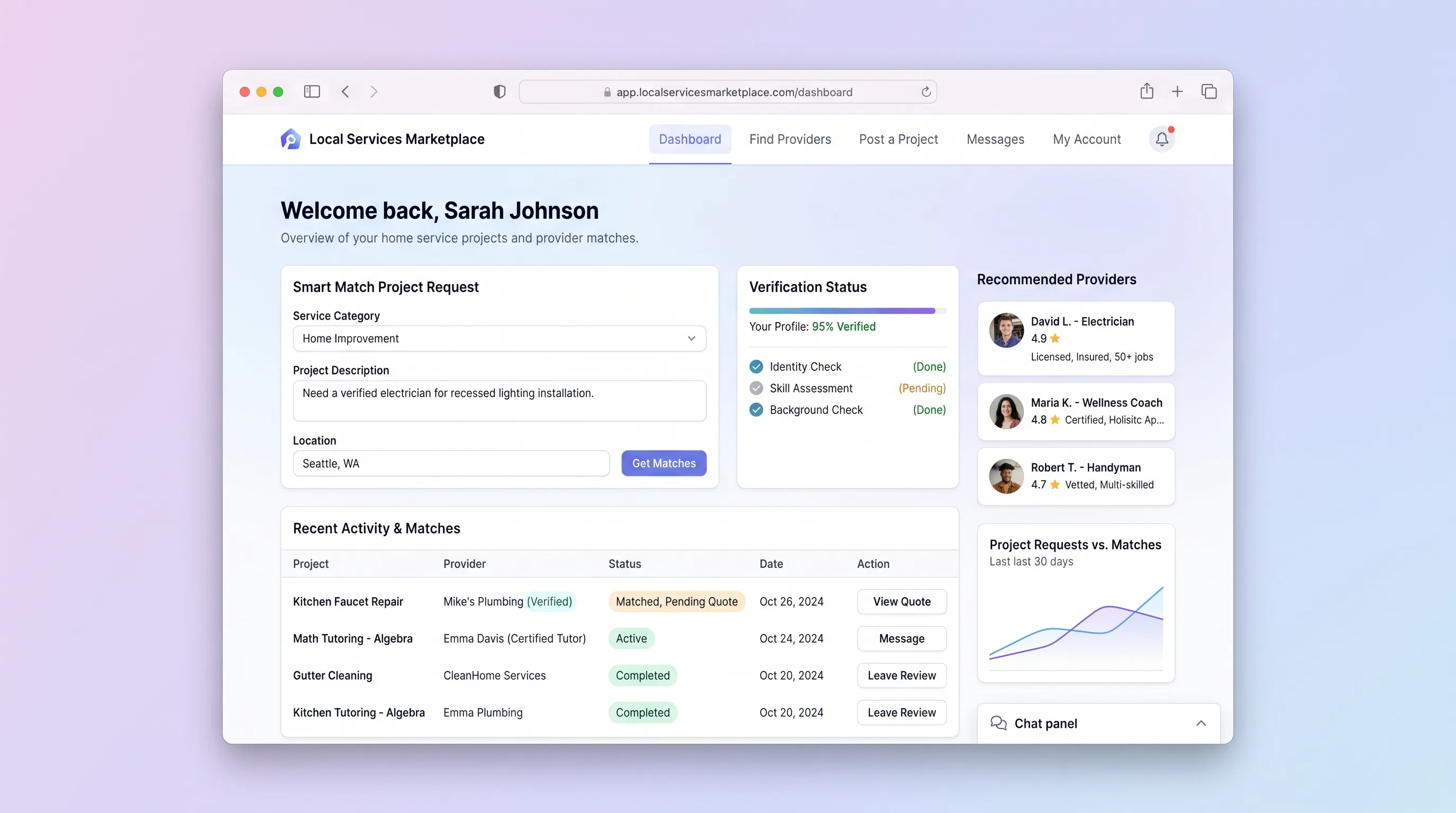Image resolution: width=1456 pixels, height=813 pixels.
Task: Click Emma Davis (Certified Tutor) provider
Action: pos(514,638)
